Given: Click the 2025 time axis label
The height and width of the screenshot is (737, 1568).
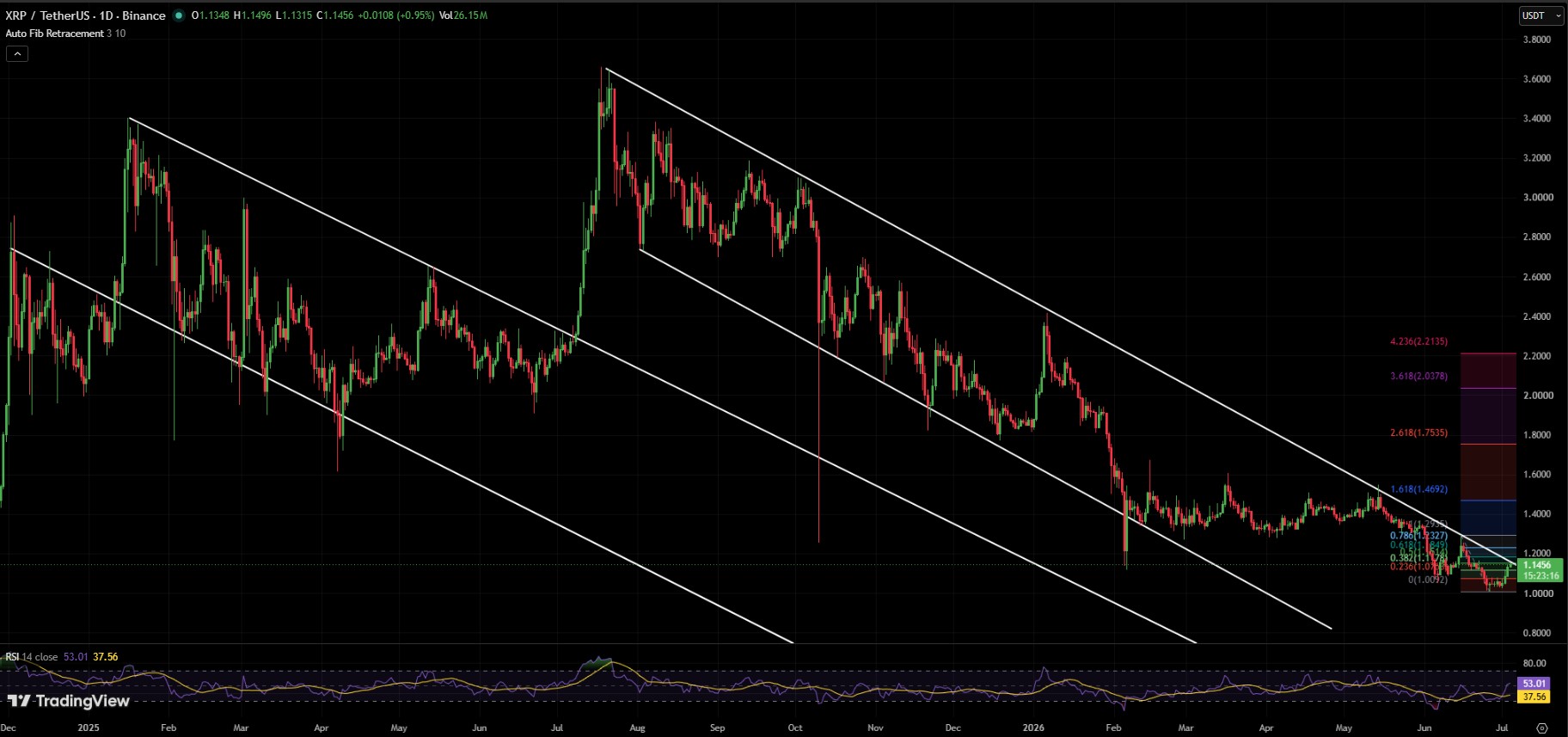Looking at the screenshot, I should click(89, 728).
